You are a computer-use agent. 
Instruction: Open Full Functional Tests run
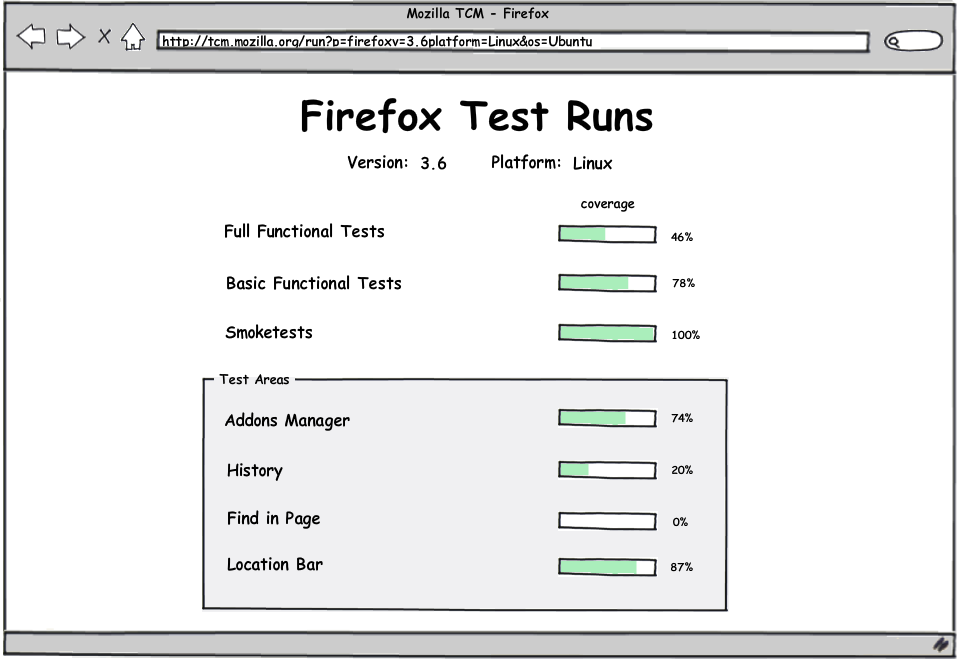click(304, 231)
